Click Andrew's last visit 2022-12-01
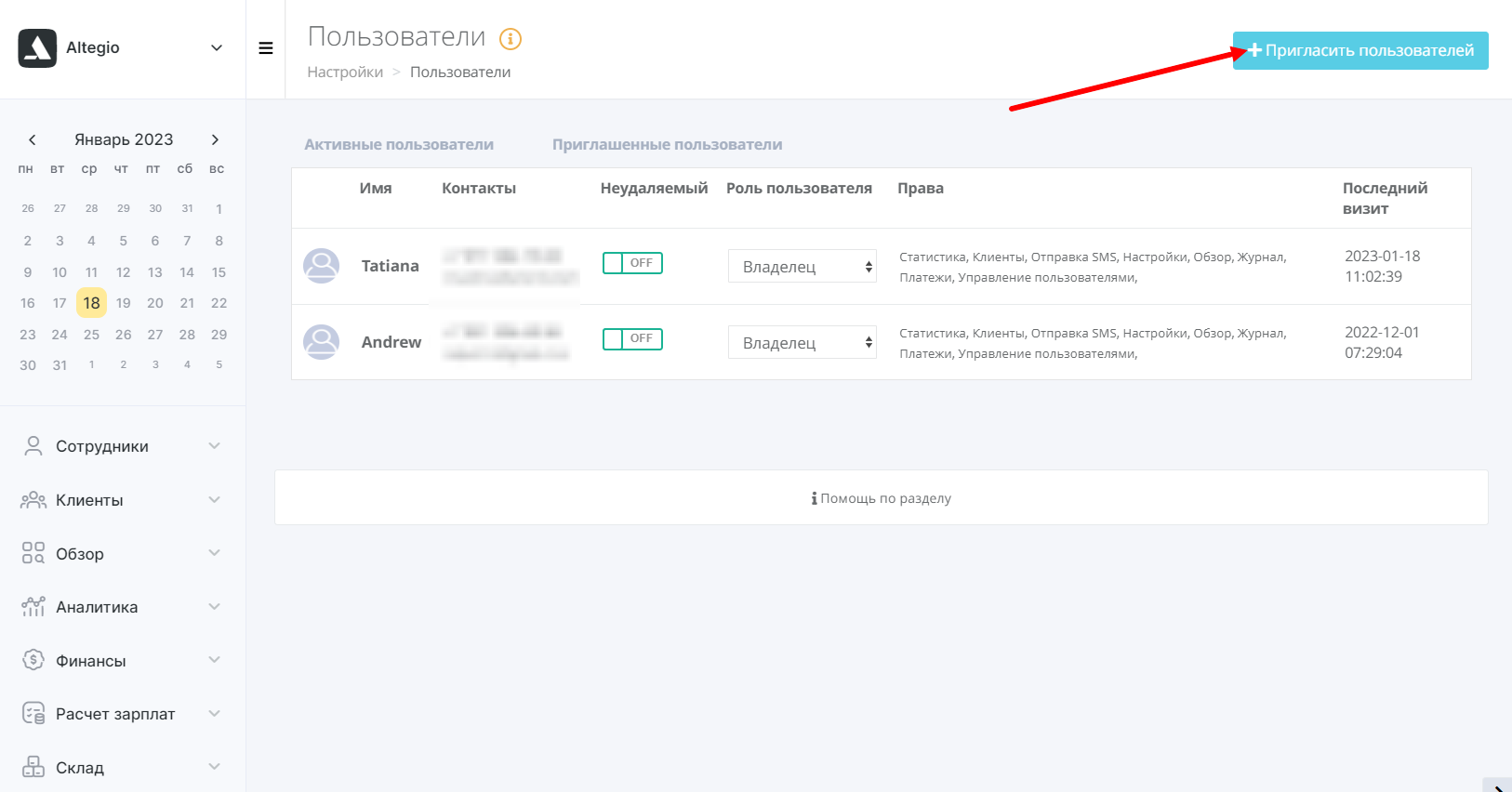The image size is (1512, 792). [1382, 343]
